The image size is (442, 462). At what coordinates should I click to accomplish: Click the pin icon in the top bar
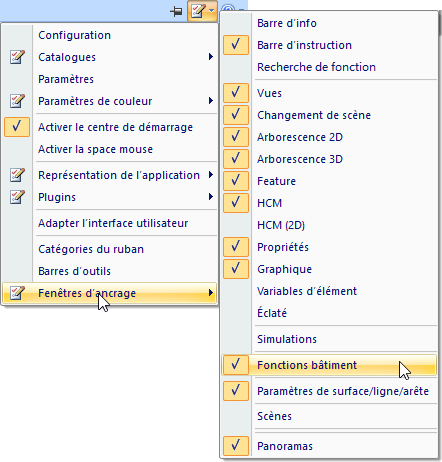[176, 12]
